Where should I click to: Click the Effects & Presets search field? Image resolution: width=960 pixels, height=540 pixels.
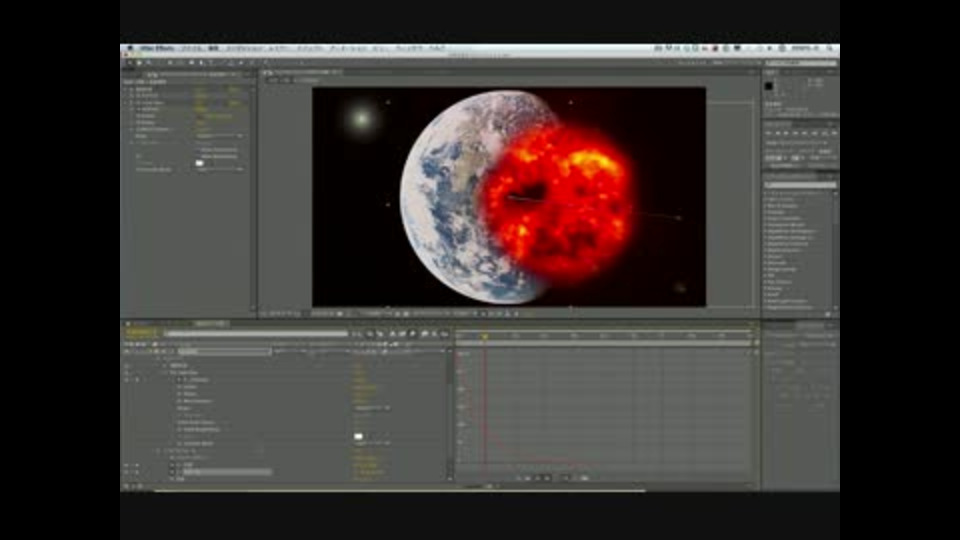(x=800, y=184)
